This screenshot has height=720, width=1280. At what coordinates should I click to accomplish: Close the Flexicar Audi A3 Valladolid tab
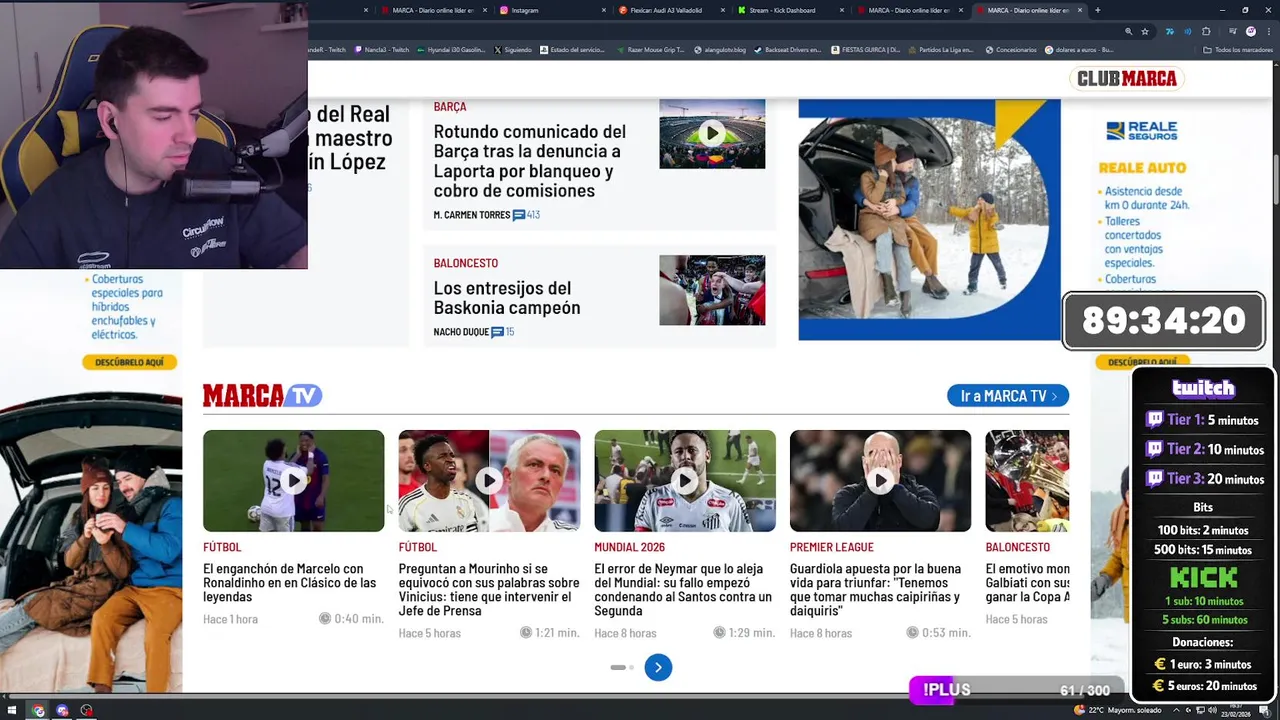tap(722, 10)
